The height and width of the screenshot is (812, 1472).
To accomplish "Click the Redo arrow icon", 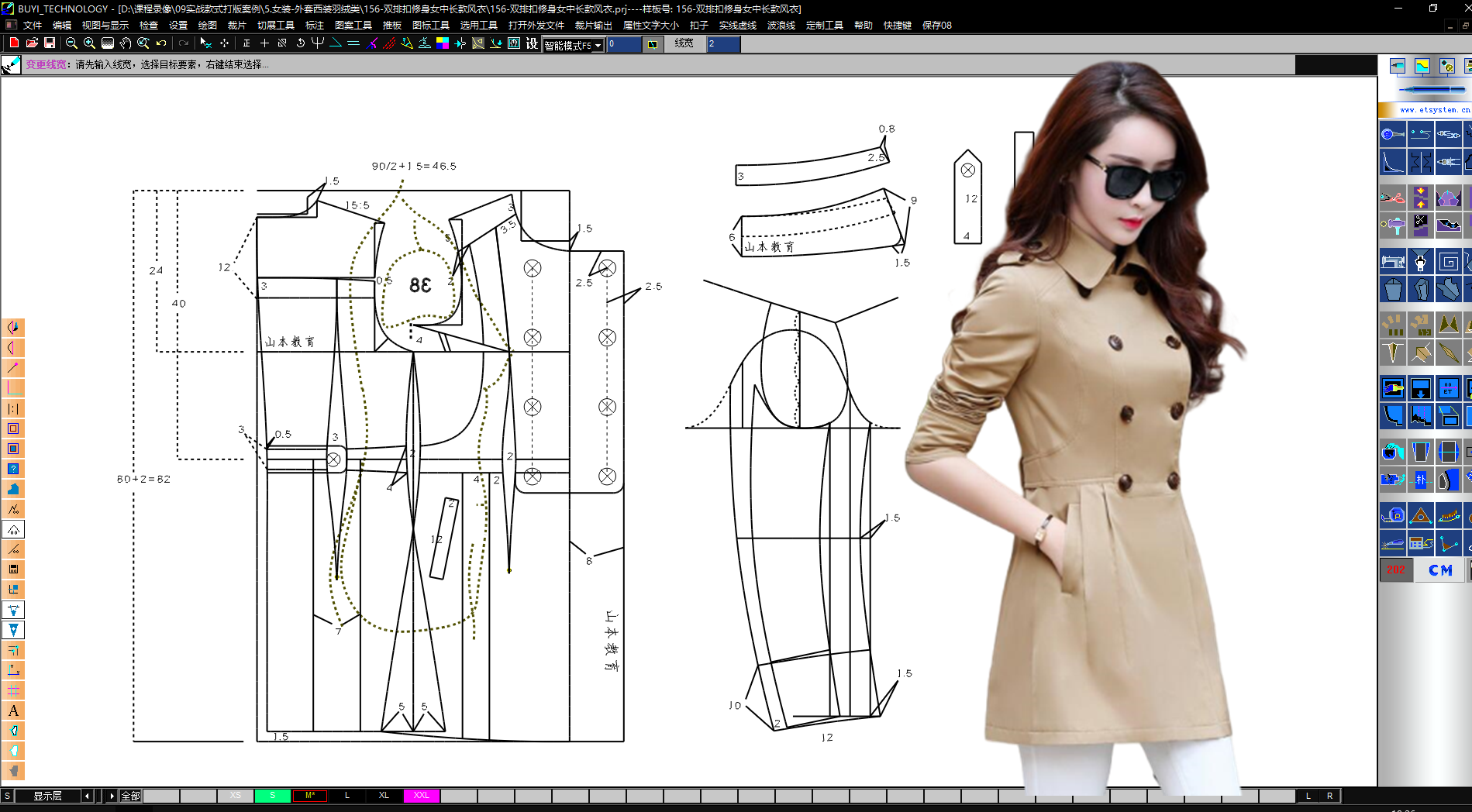I will pyautogui.click(x=184, y=43).
